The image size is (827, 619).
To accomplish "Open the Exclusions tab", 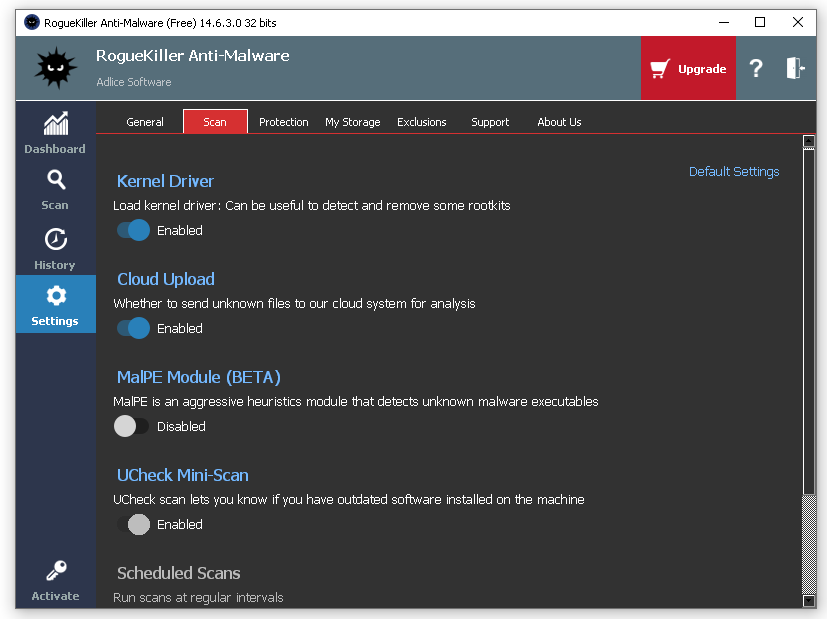I will click(x=422, y=122).
